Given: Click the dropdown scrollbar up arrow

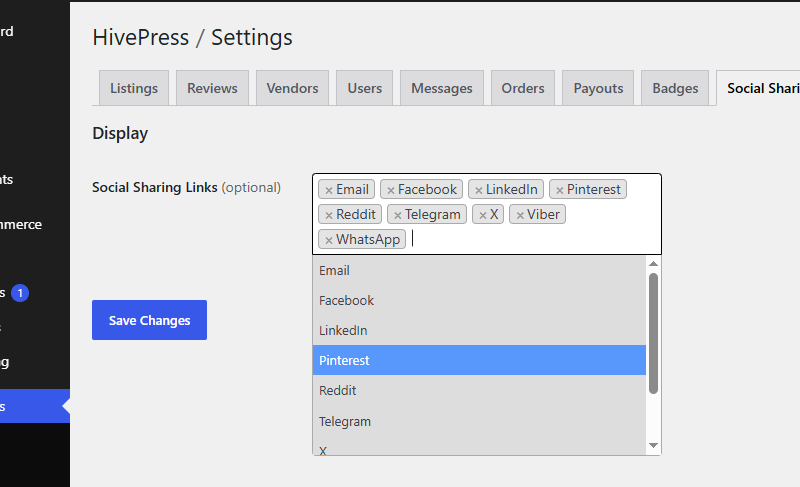Looking at the screenshot, I should [x=653, y=264].
